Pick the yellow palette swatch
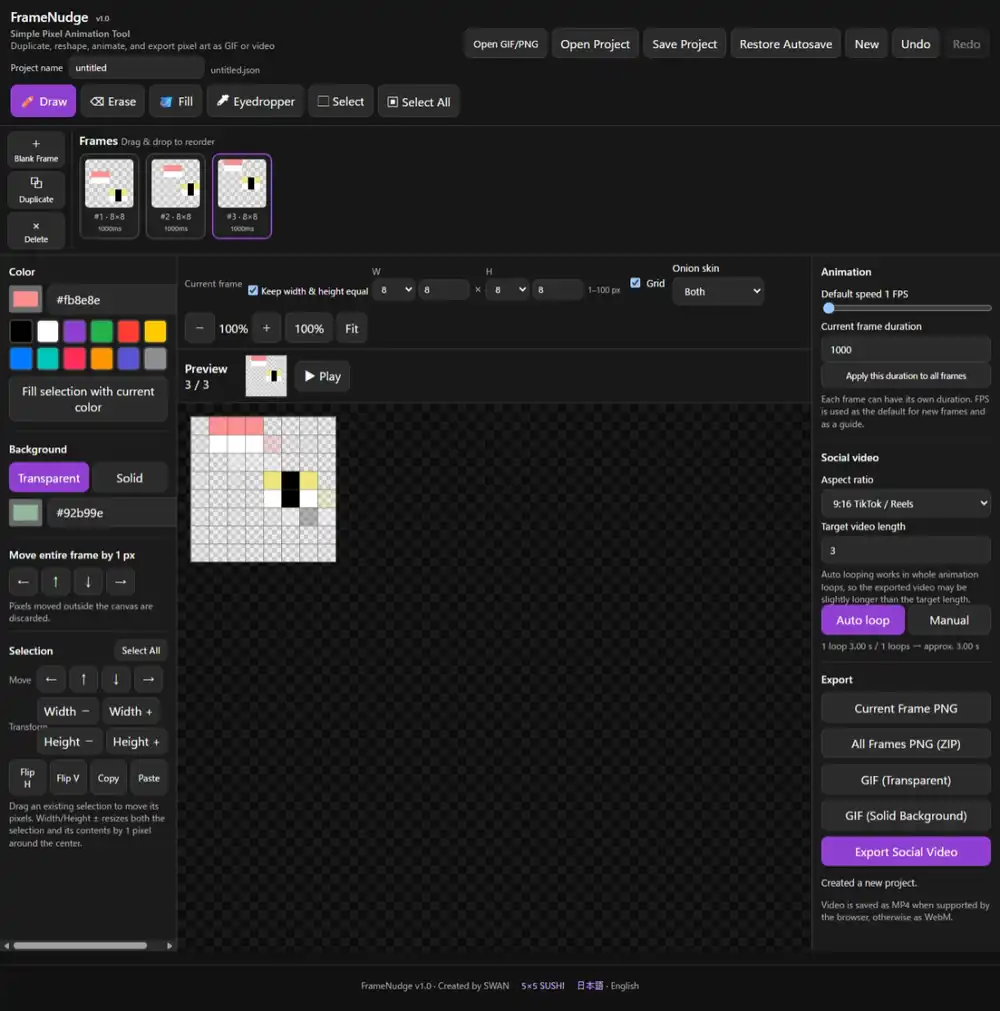Screen dimensions: 1000x1011 coord(155,331)
